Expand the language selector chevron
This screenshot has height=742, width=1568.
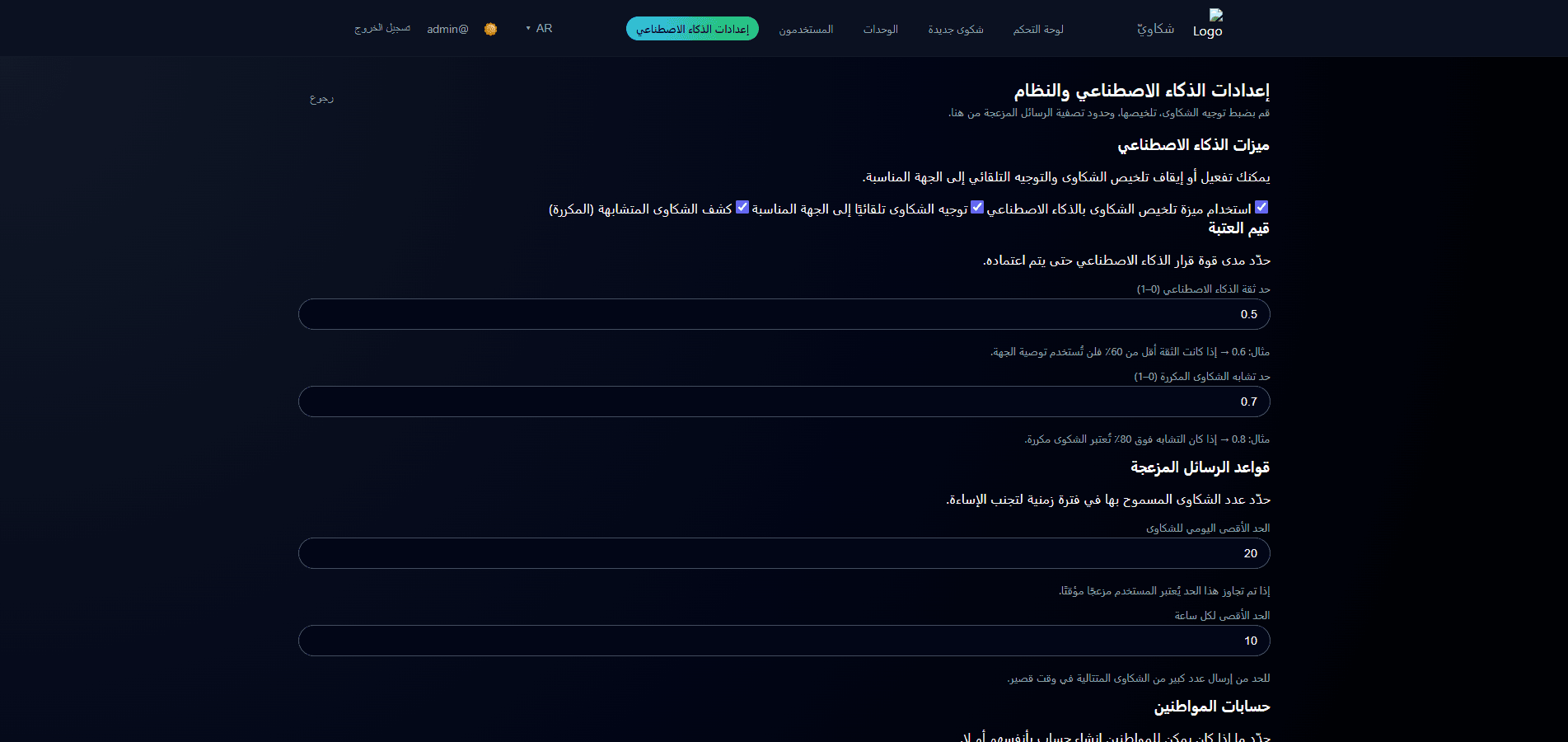527,28
